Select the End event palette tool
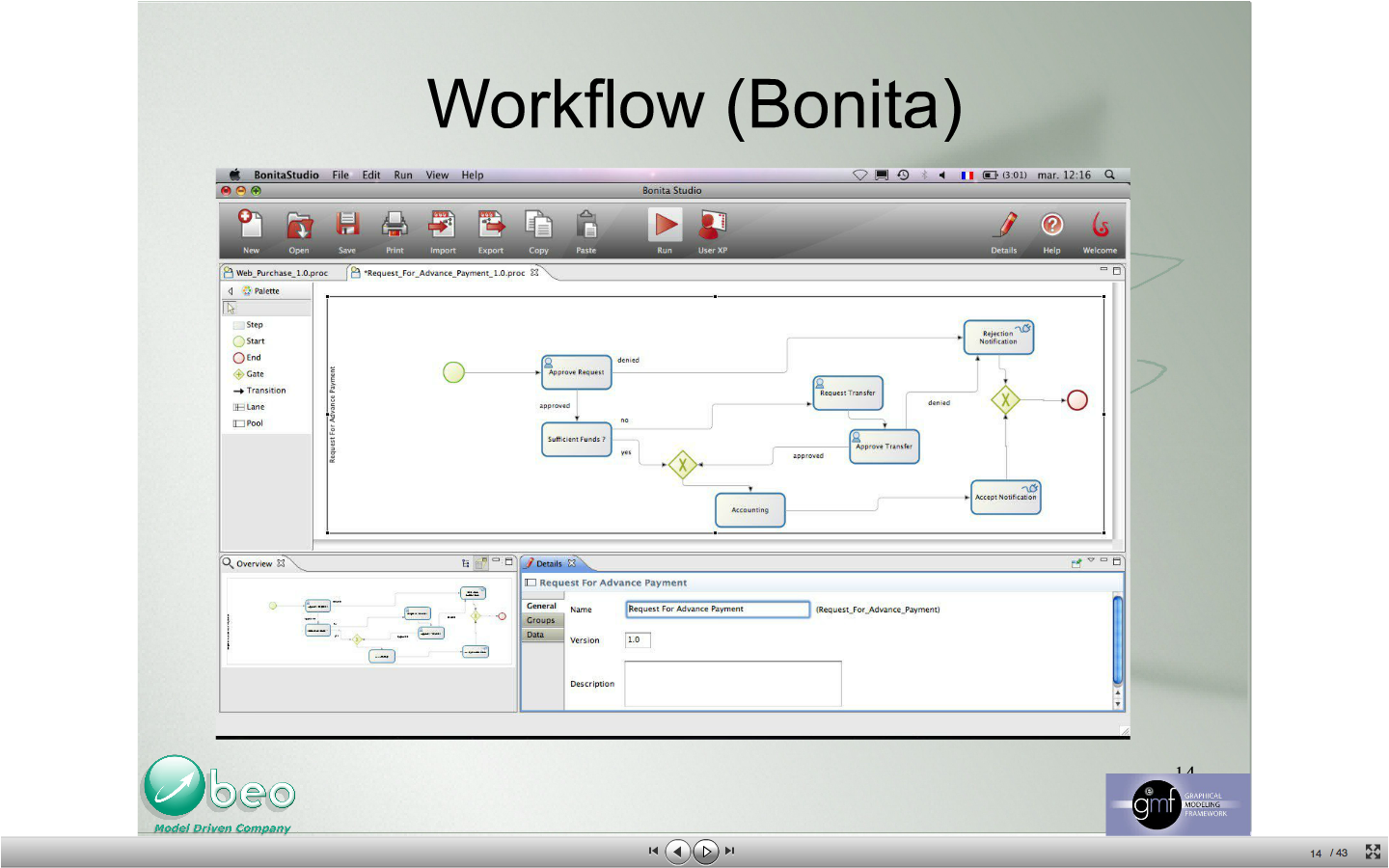The width and height of the screenshot is (1389, 868). (x=247, y=358)
